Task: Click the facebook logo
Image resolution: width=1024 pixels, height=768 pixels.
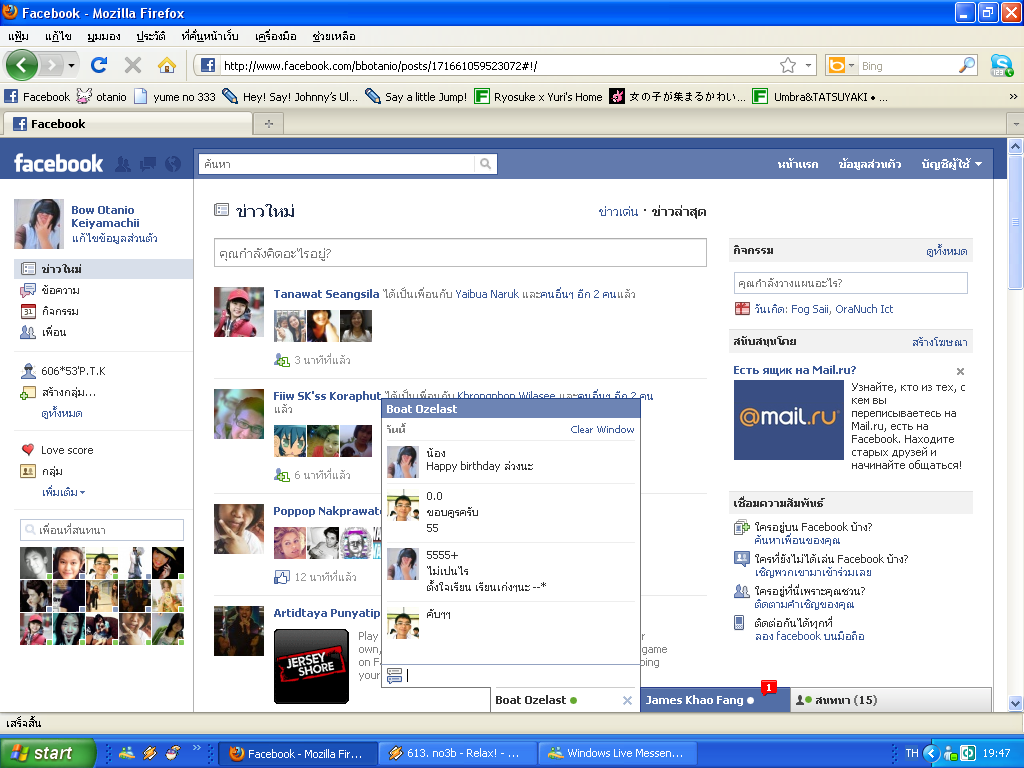Action: tap(58, 163)
